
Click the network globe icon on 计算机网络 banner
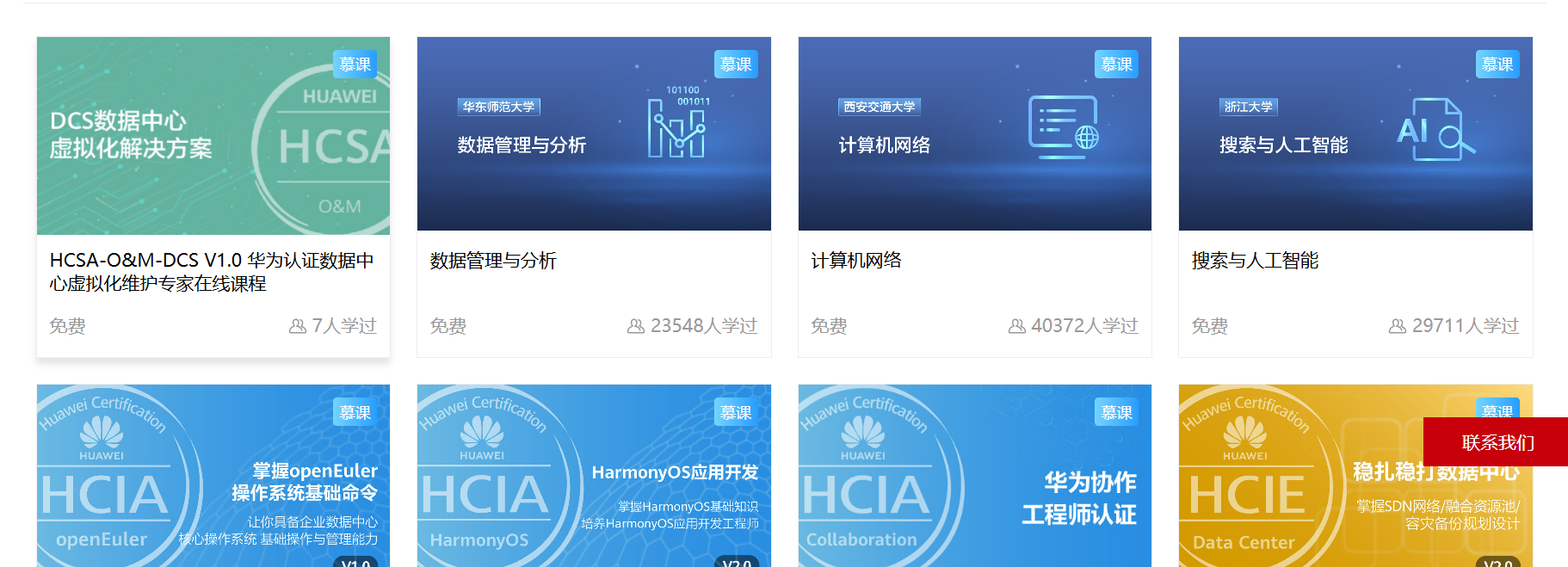[x=1065, y=127]
